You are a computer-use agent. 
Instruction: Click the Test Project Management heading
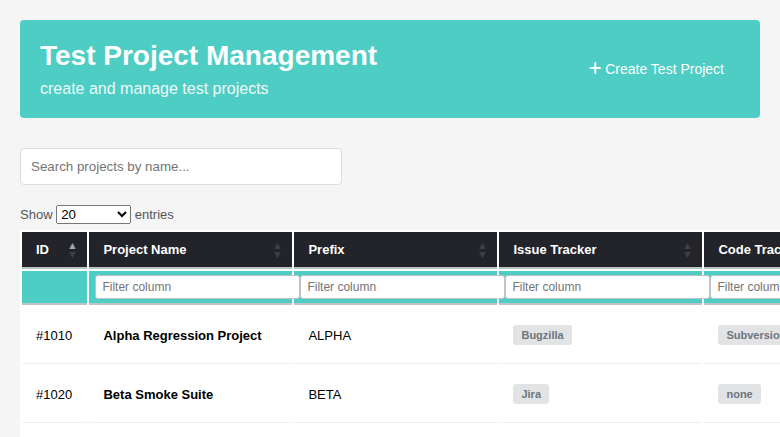(208, 55)
